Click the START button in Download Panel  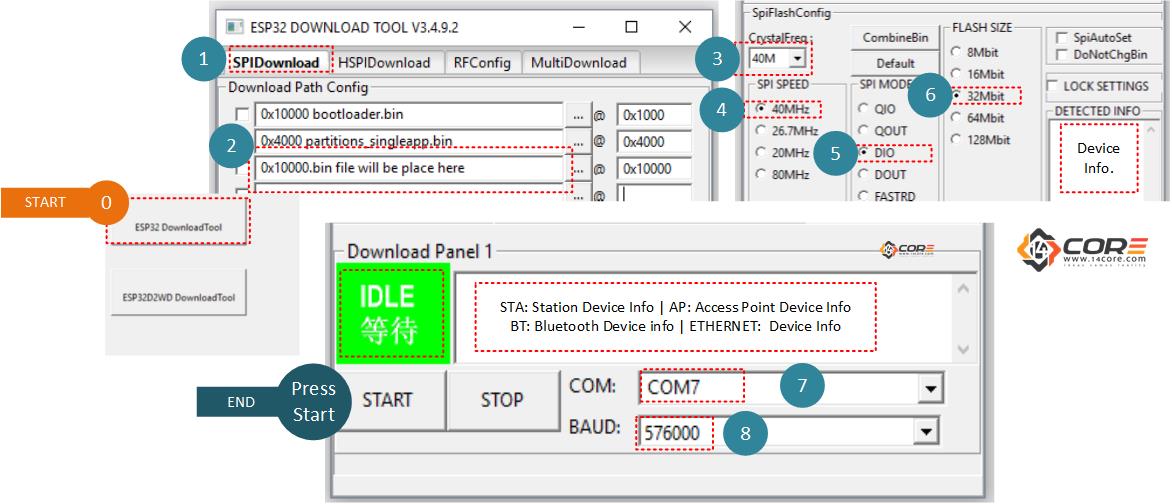point(387,400)
